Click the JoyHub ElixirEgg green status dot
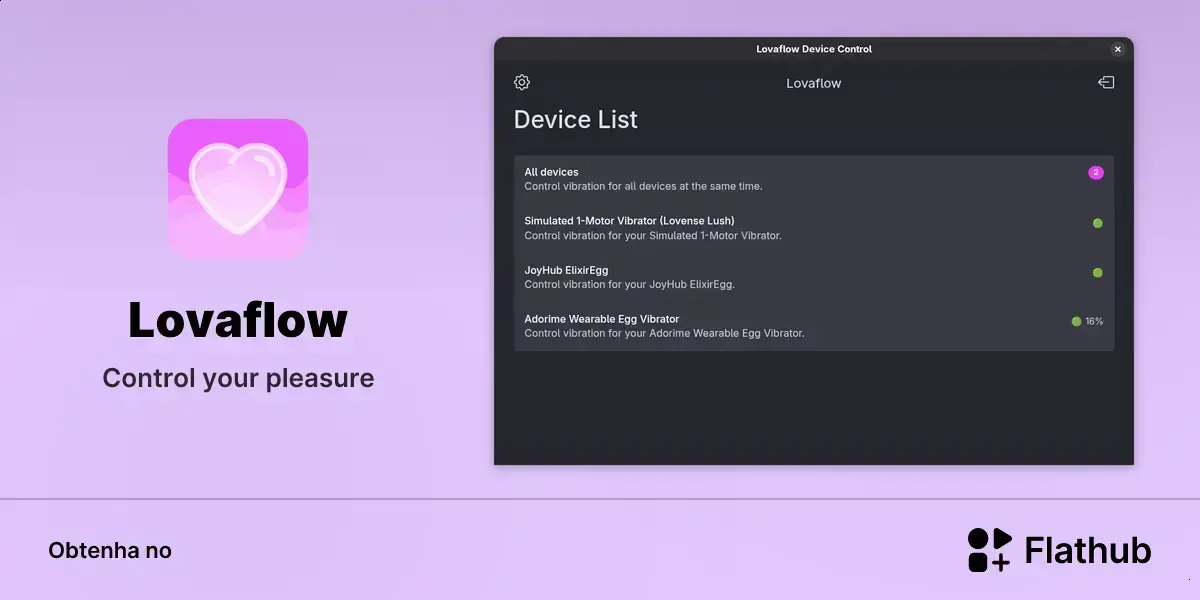1200x600 pixels. tap(1098, 272)
